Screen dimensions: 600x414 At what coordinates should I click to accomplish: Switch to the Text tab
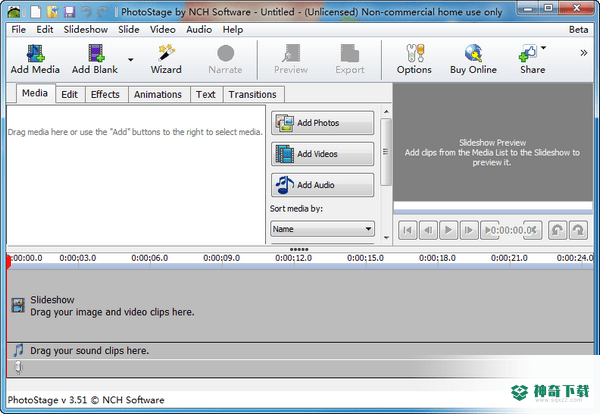tap(206, 95)
